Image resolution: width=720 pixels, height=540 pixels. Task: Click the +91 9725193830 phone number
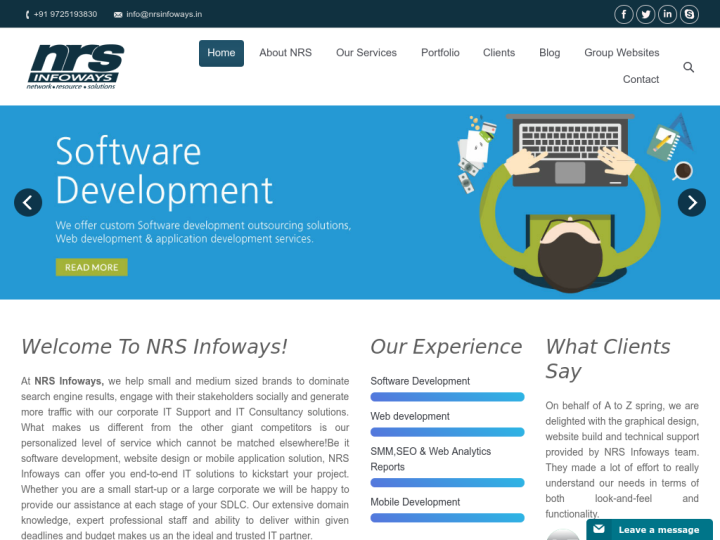coord(65,14)
